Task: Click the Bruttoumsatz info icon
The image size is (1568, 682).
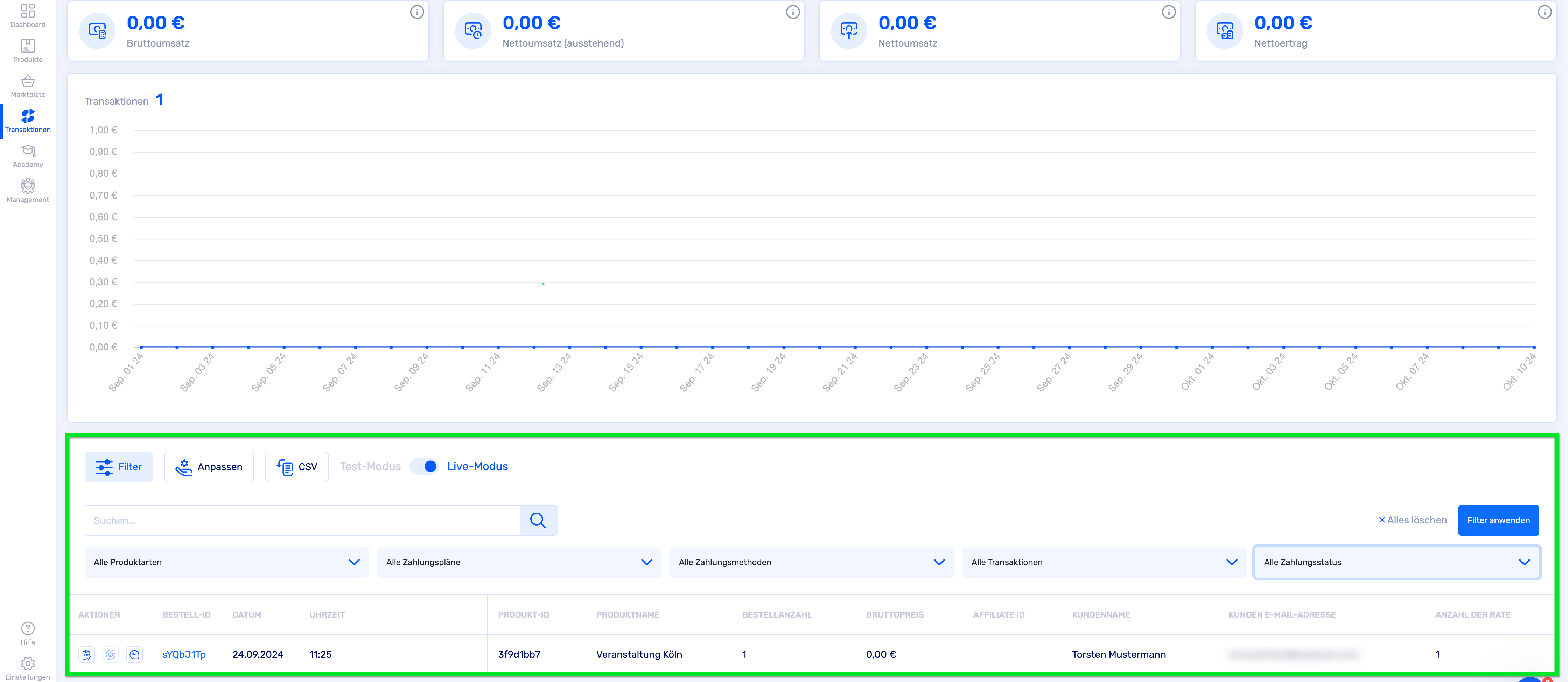Action: pos(417,12)
